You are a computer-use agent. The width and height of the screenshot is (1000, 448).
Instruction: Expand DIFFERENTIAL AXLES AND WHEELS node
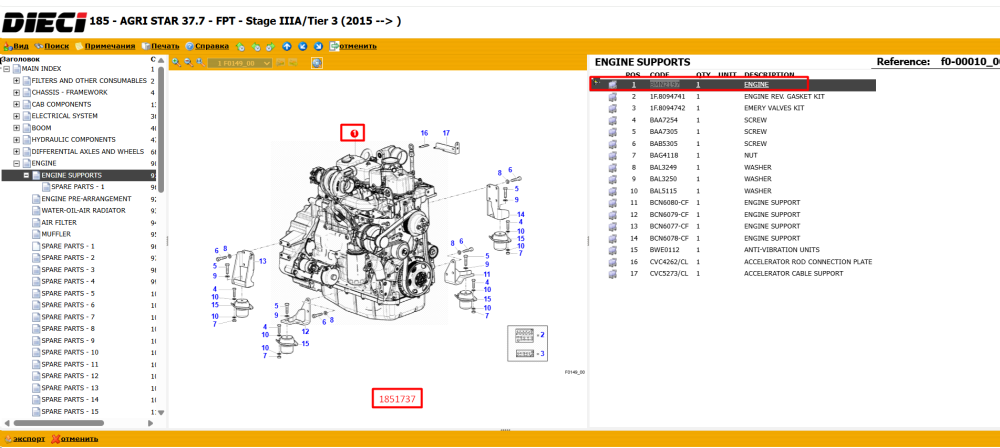(17, 151)
